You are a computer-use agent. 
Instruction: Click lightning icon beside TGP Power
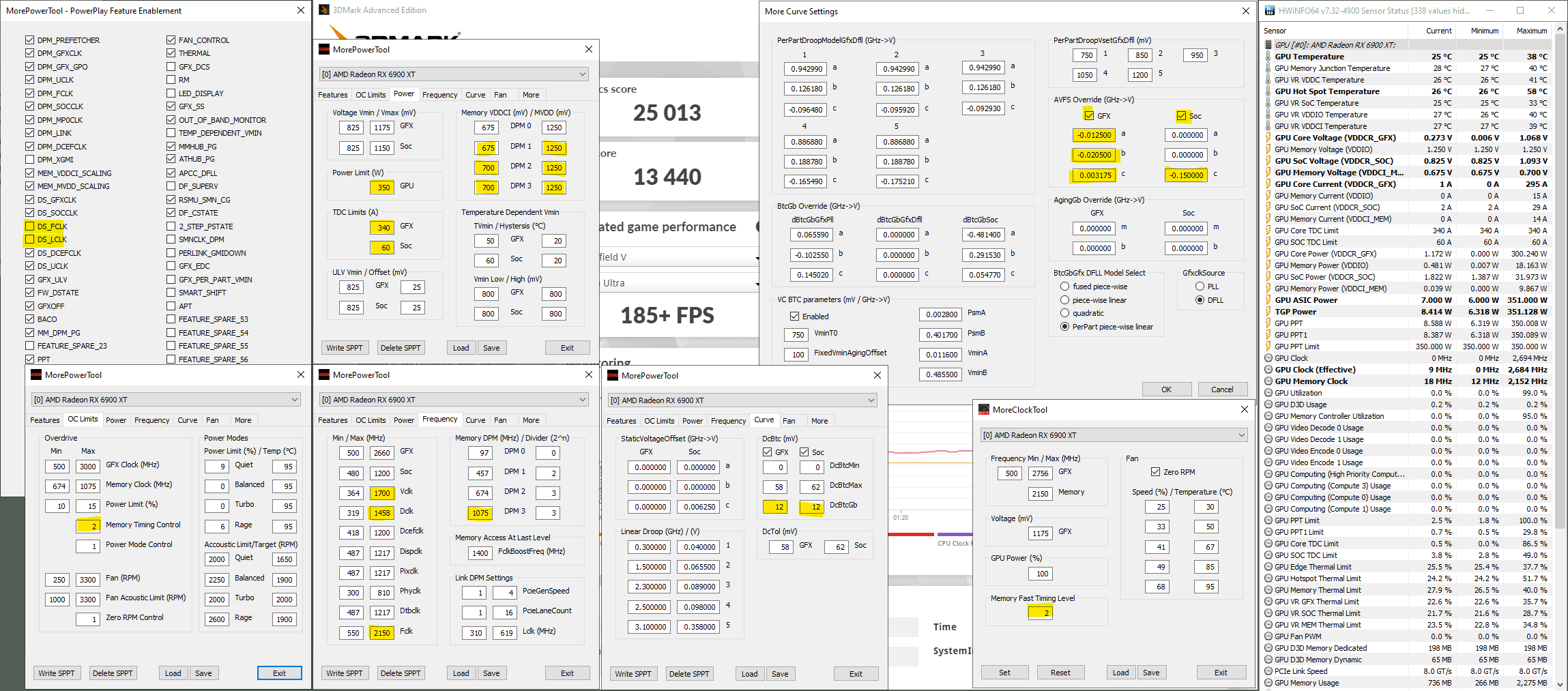1268,312
